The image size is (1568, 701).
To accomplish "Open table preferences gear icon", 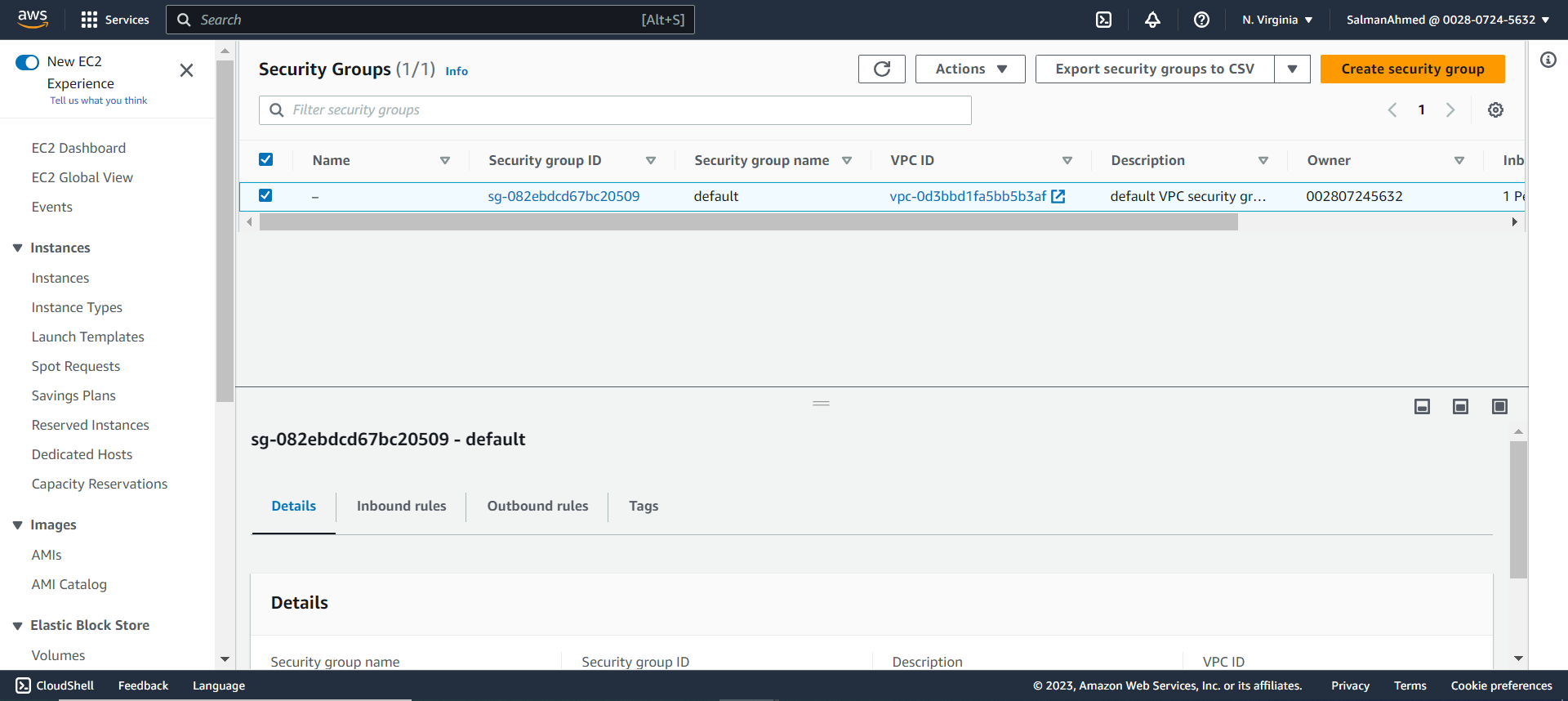I will [x=1495, y=109].
